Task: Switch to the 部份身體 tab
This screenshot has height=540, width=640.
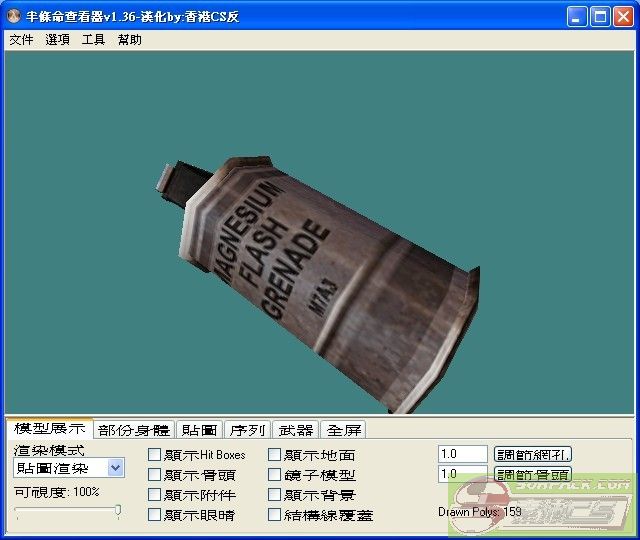Action: (x=134, y=430)
